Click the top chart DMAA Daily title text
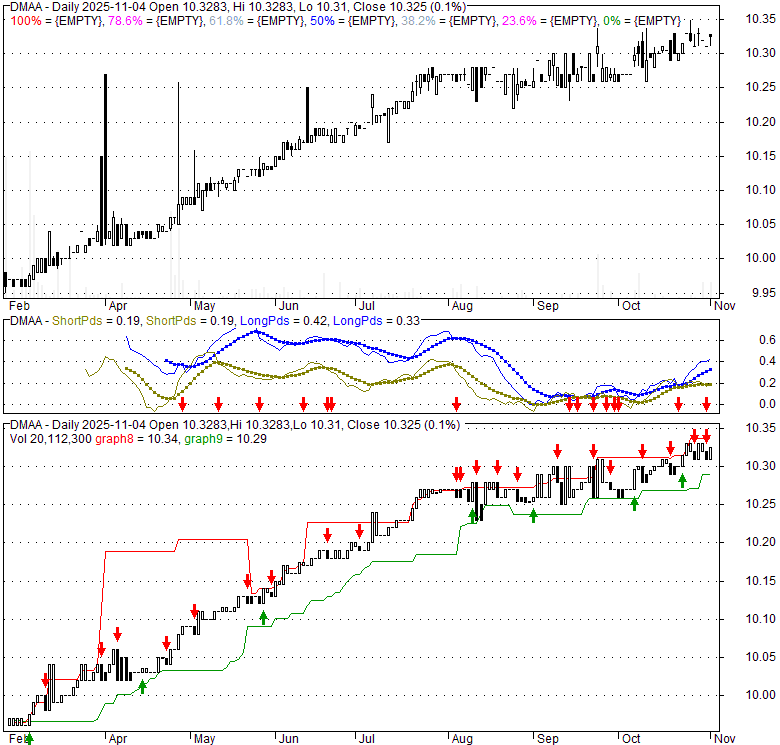The image size is (780, 745). tap(238, 7)
